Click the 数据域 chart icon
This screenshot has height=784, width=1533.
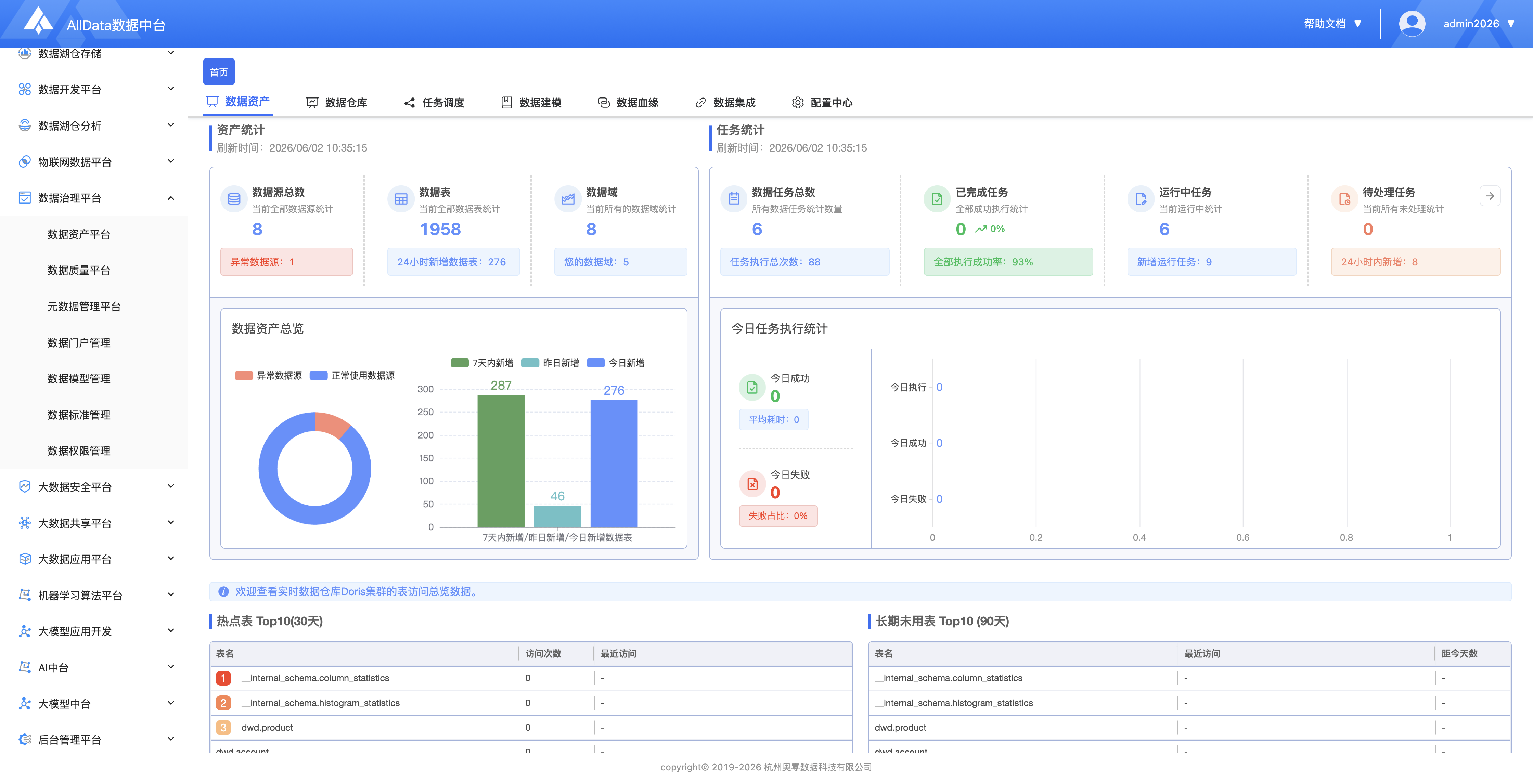[x=568, y=199]
